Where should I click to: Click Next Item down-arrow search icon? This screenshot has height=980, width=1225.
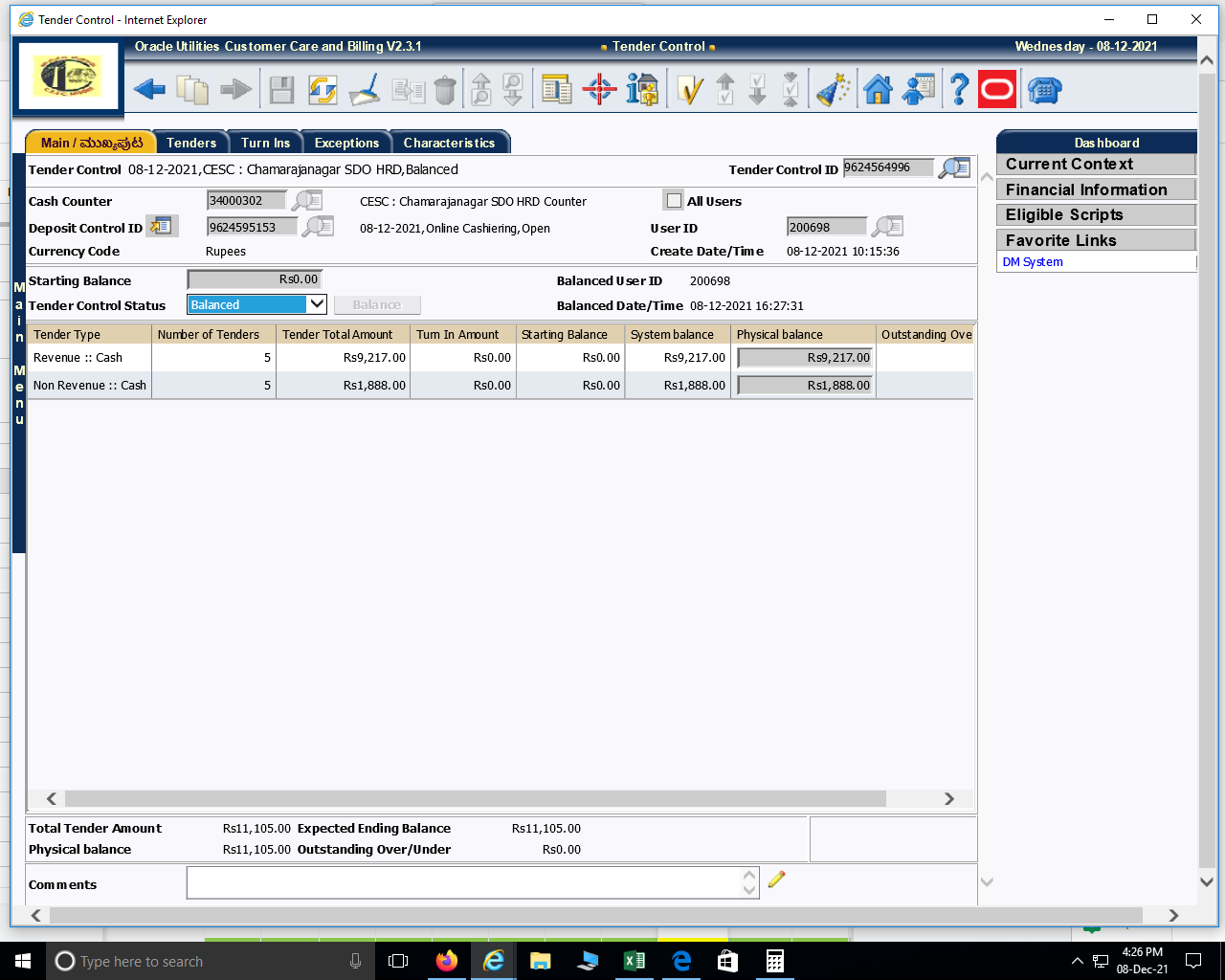coord(513,90)
